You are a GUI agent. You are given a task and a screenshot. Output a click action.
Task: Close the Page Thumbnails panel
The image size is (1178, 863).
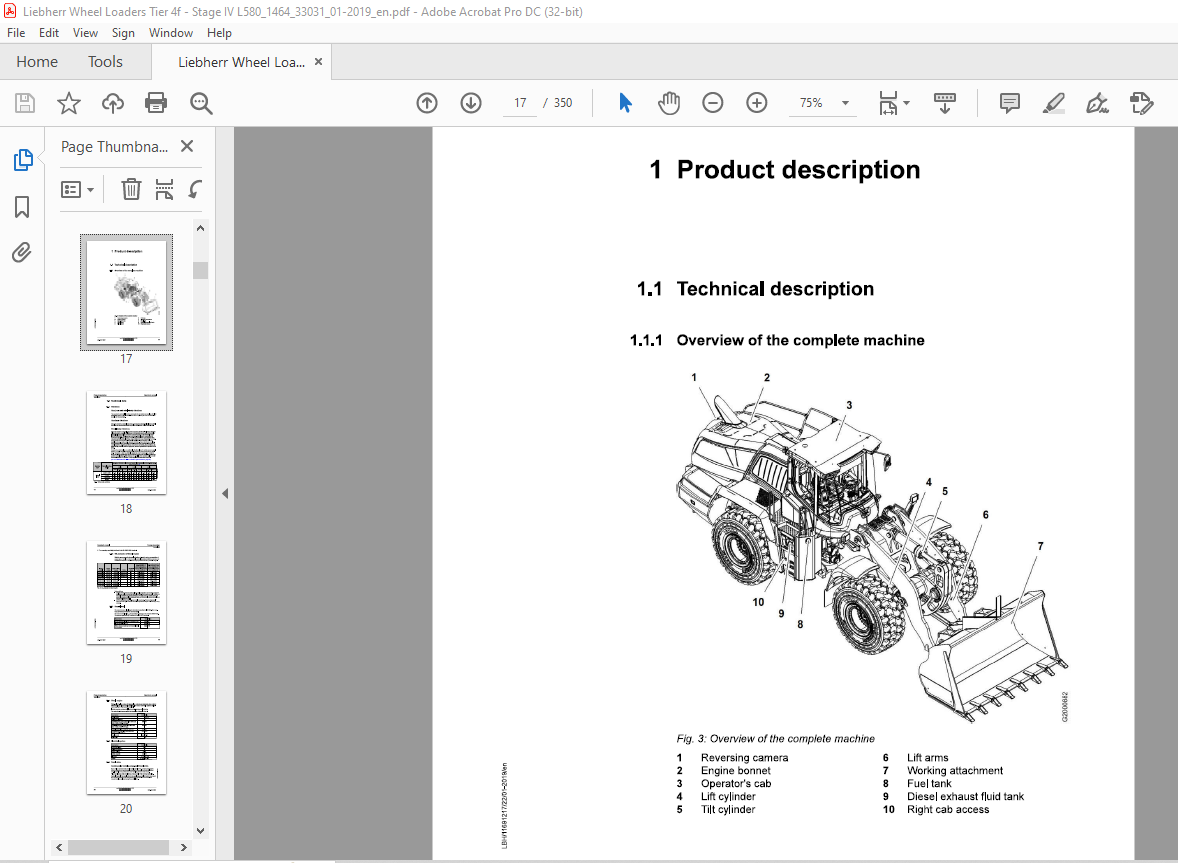187,146
